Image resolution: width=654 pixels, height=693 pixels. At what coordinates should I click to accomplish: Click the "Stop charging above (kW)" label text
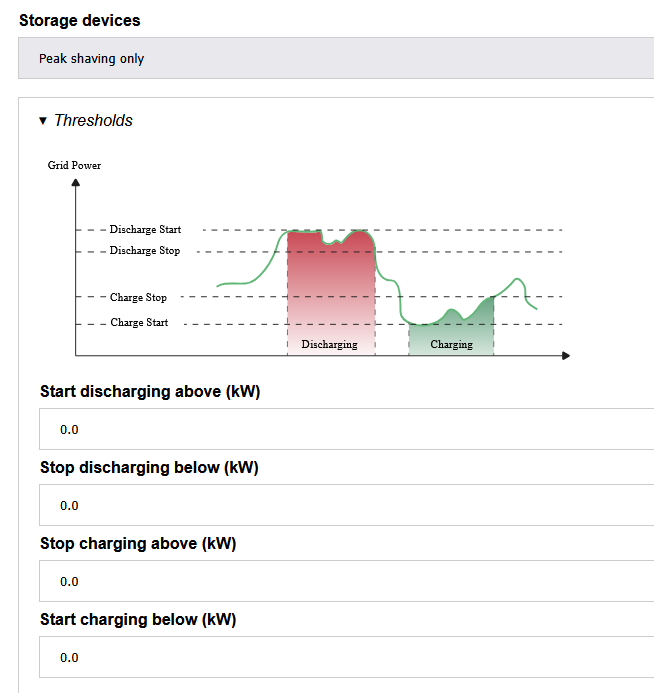click(138, 544)
